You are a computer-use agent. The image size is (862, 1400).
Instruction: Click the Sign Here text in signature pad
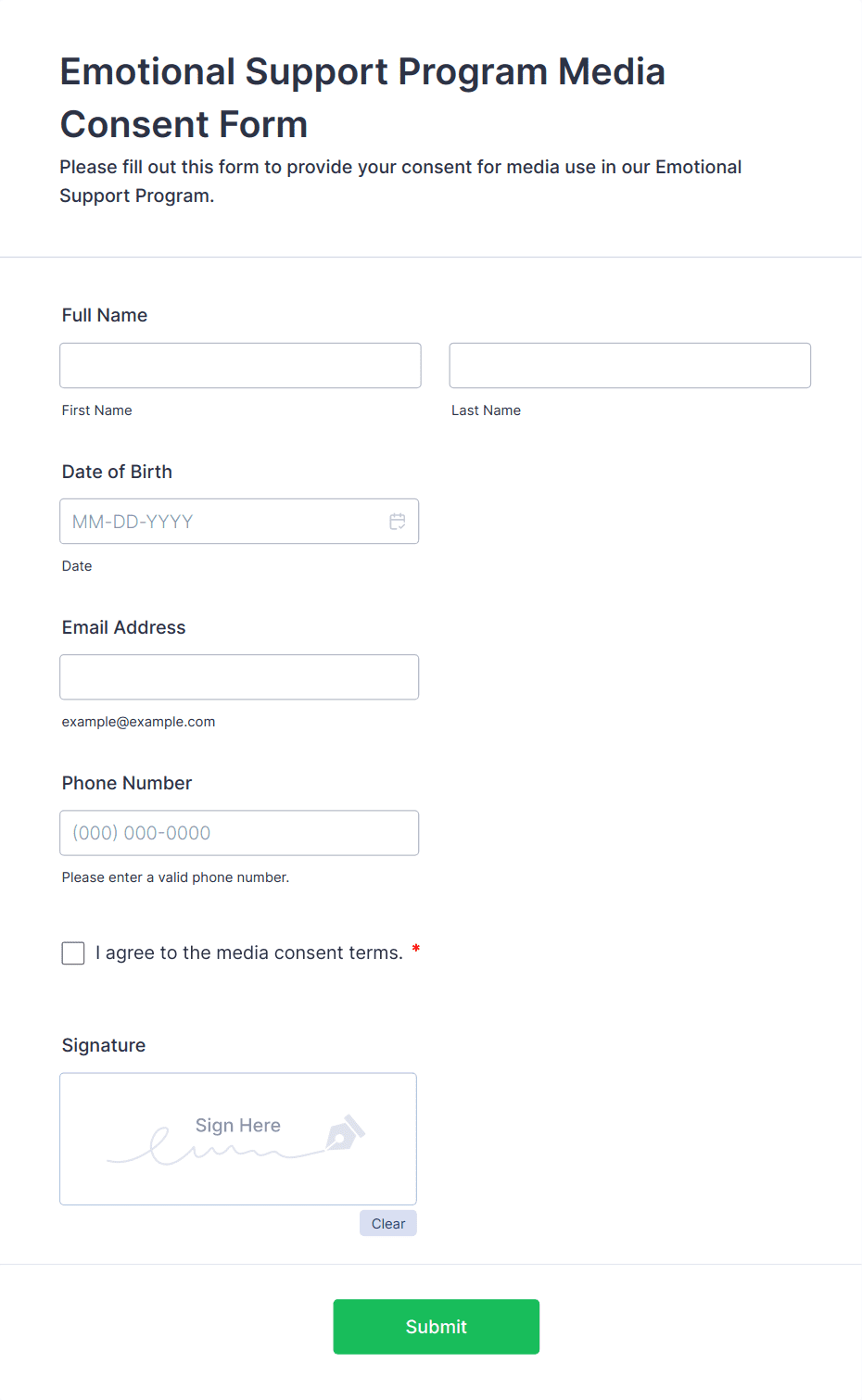pyautogui.click(x=238, y=1126)
